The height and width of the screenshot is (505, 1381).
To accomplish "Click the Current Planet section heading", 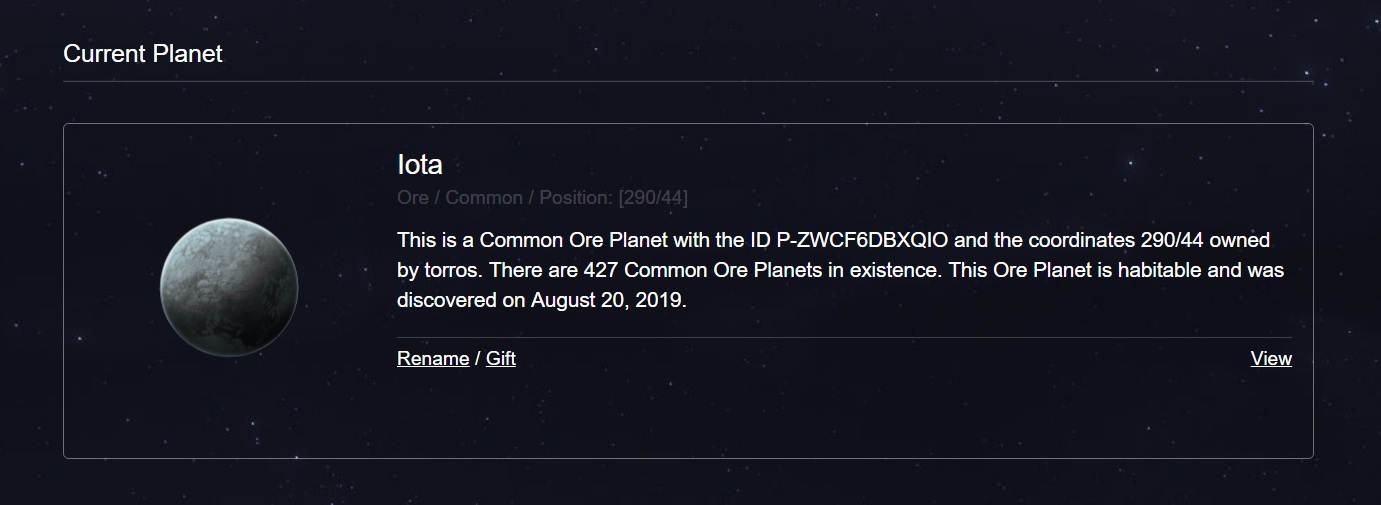I will [143, 54].
